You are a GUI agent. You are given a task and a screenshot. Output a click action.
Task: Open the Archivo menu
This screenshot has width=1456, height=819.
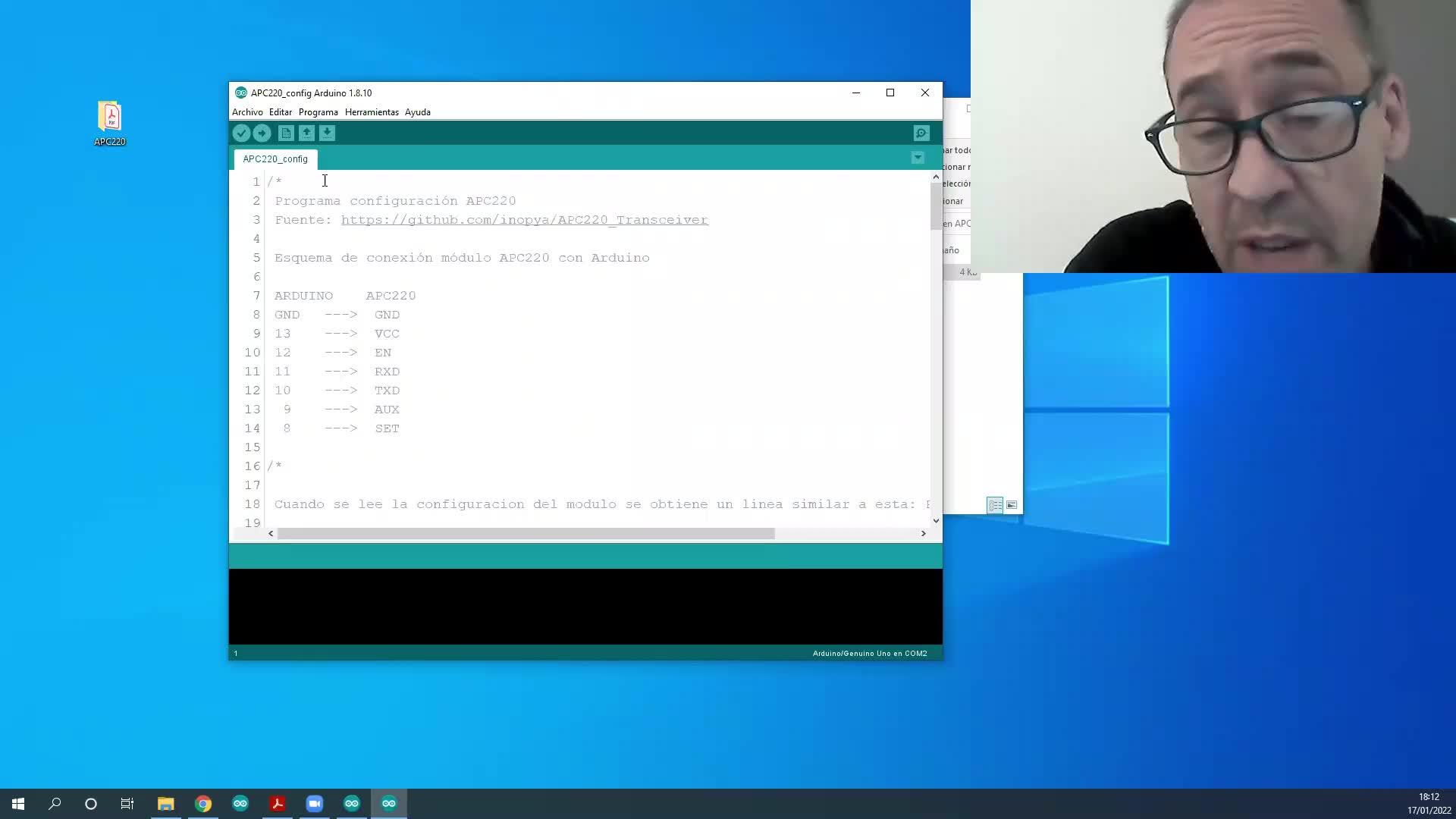click(x=247, y=112)
